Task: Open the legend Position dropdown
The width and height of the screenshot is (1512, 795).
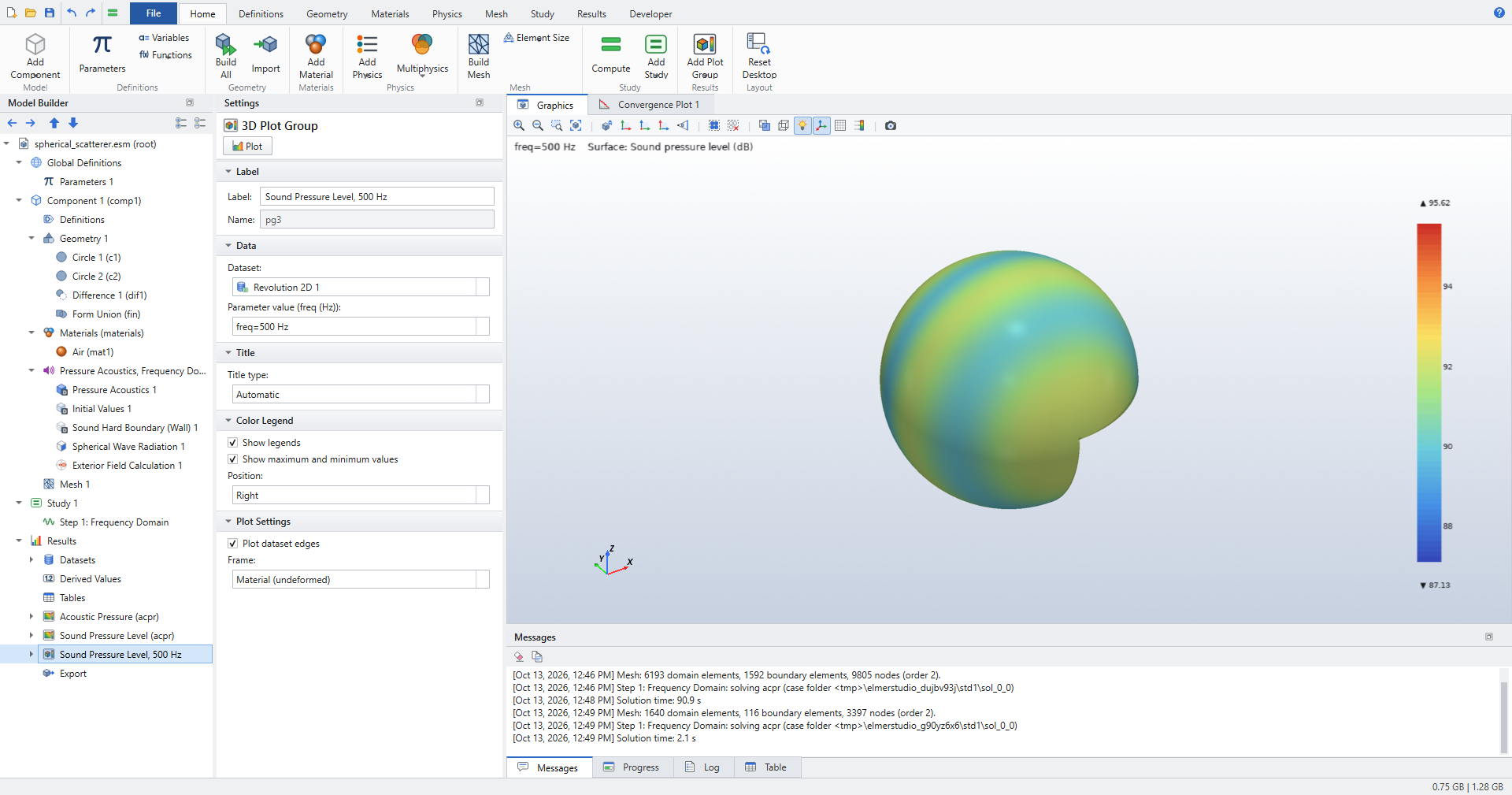Action: (x=361, y=496)
